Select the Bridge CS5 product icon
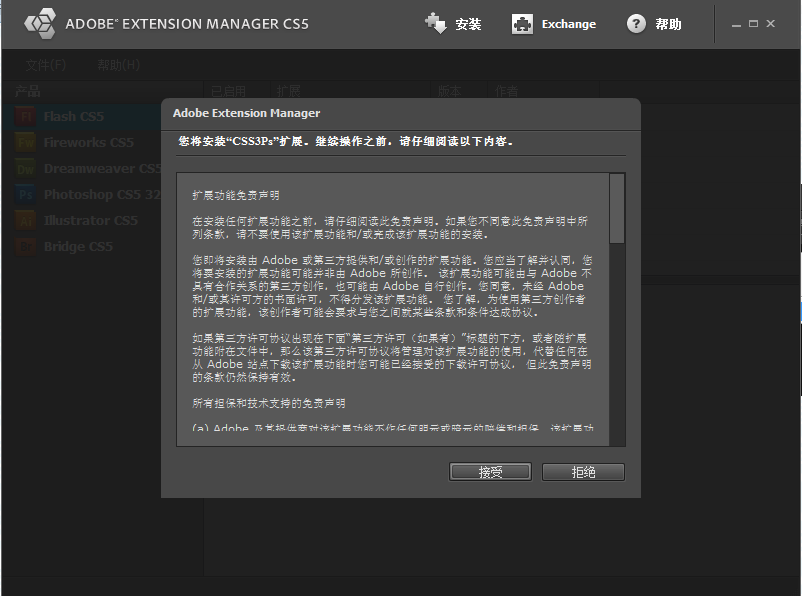The image size is (802, 596). [x=26, y=247]
